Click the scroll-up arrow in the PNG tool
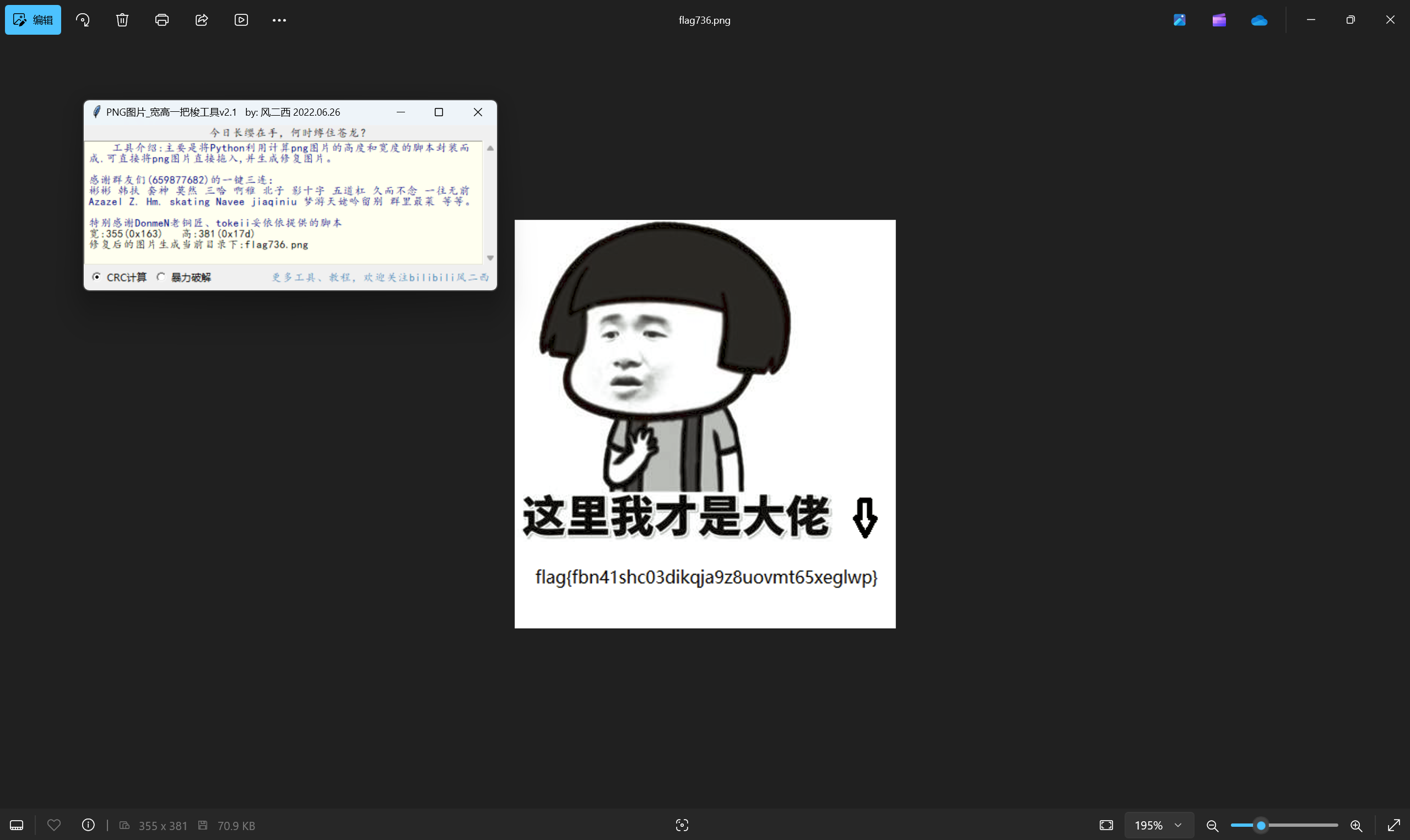 tap(490, 148)
